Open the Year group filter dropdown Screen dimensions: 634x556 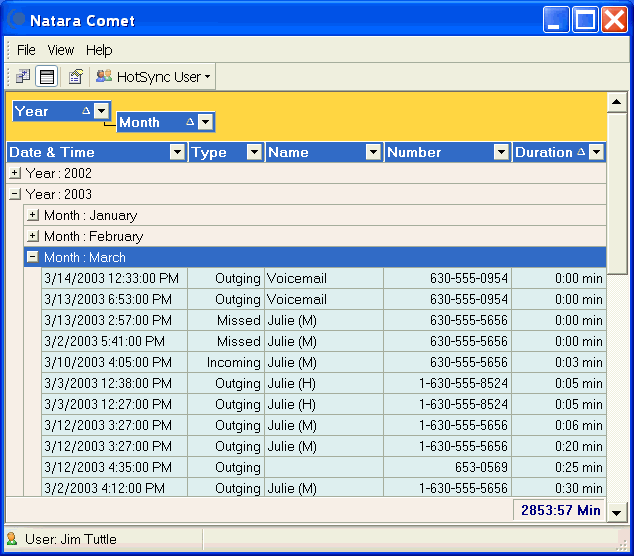(101, 112)
